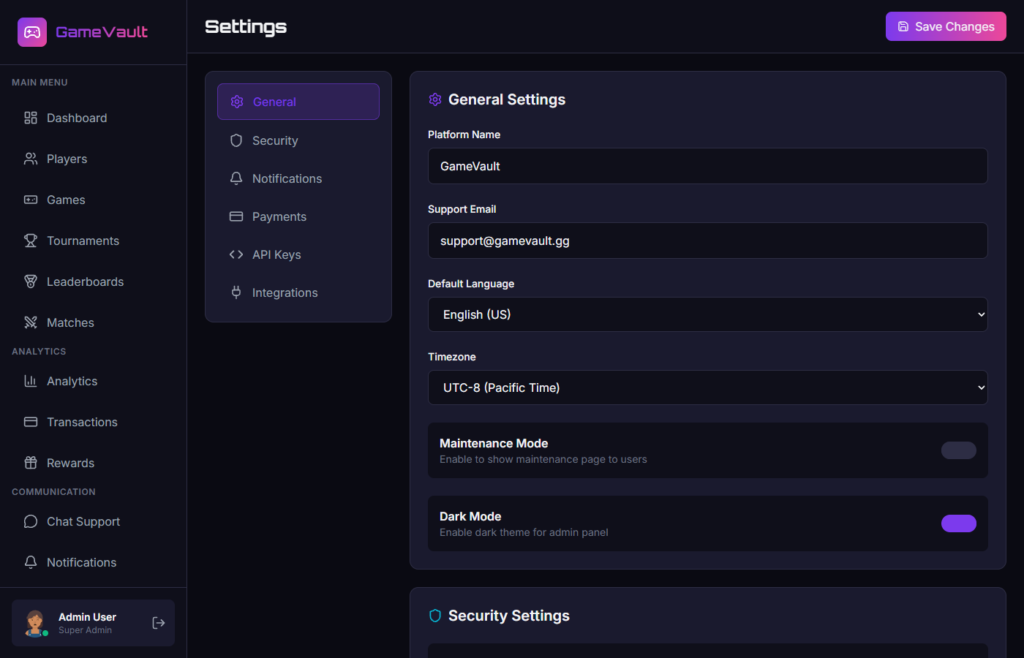Click the Super Admin role text
Image resolution: width=1024 pixels, height=658 pixels.
point(85,631)
